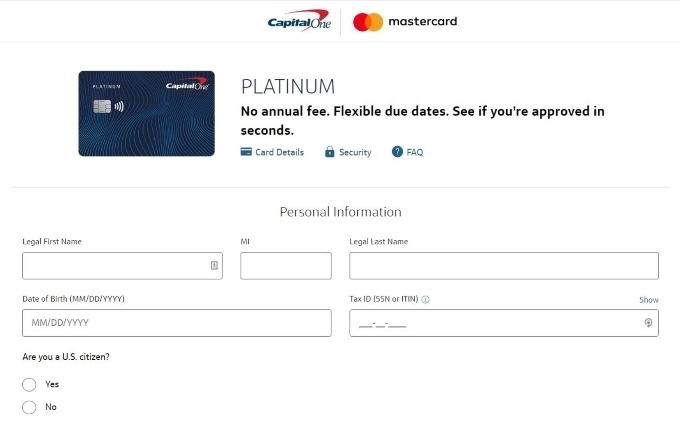Focus the Legal First Name field

[122, 266]
